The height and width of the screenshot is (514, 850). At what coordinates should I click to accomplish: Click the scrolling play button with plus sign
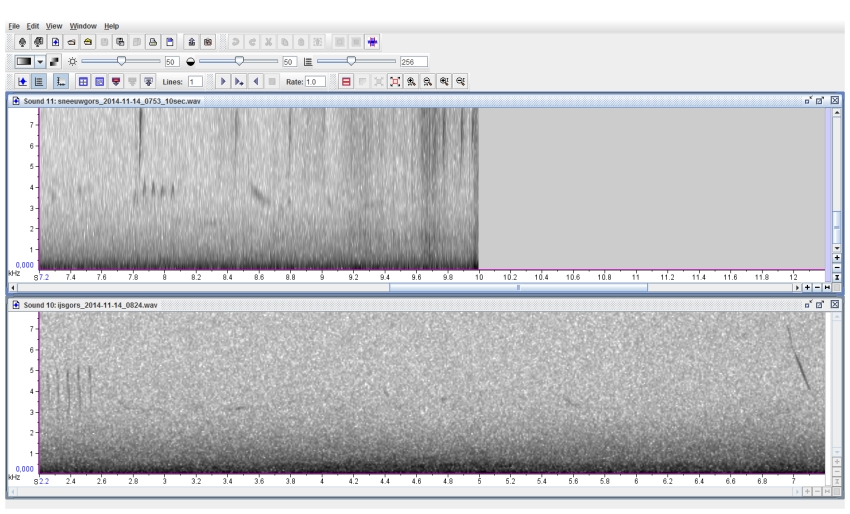click(x=239, y=80)
